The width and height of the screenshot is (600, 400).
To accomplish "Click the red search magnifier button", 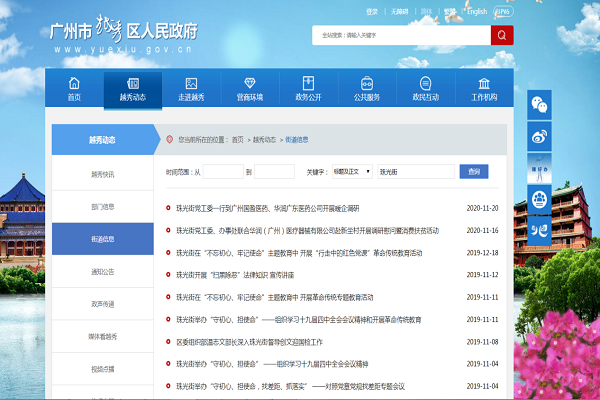I will click(x=502, y=36).
